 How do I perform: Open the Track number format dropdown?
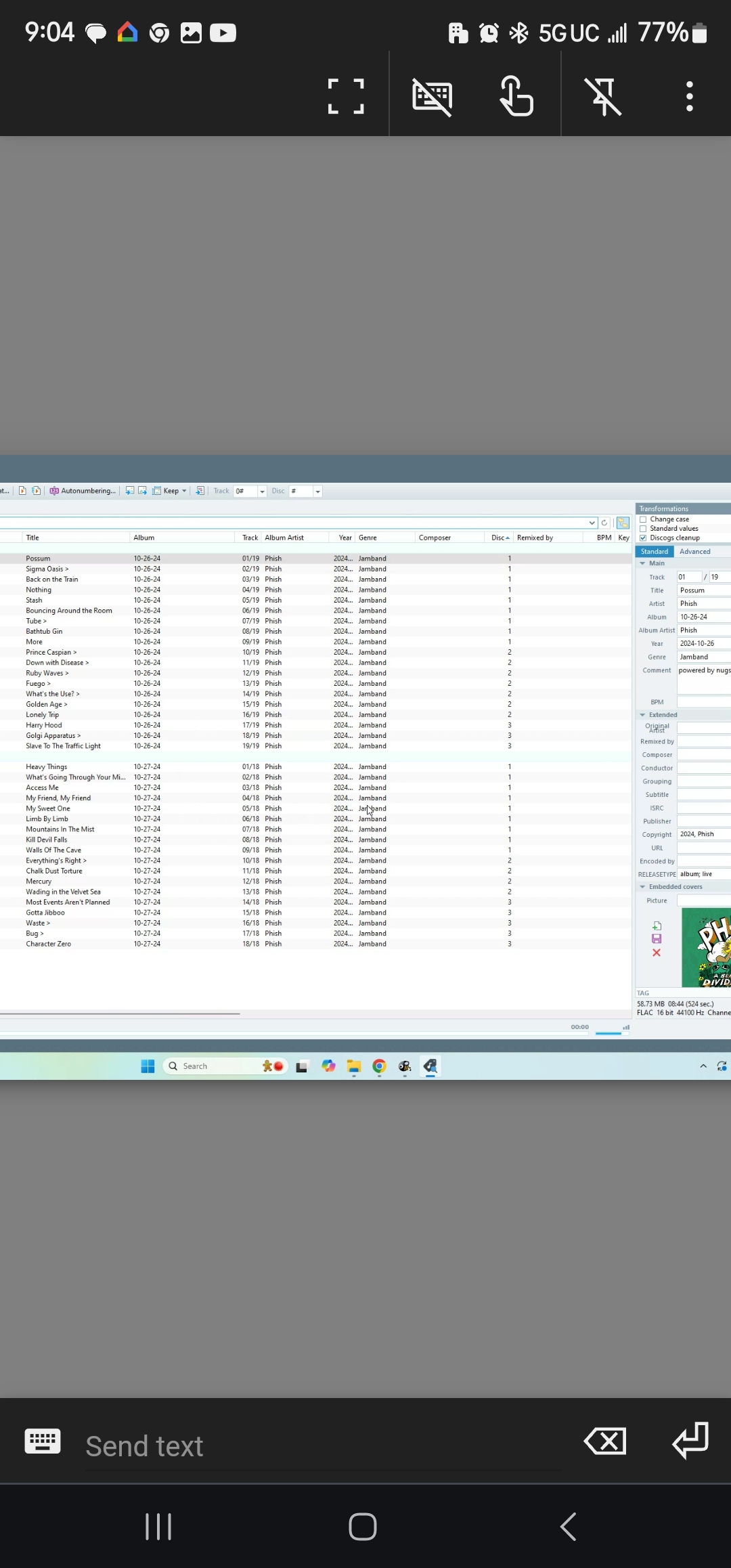pos(262,492)
